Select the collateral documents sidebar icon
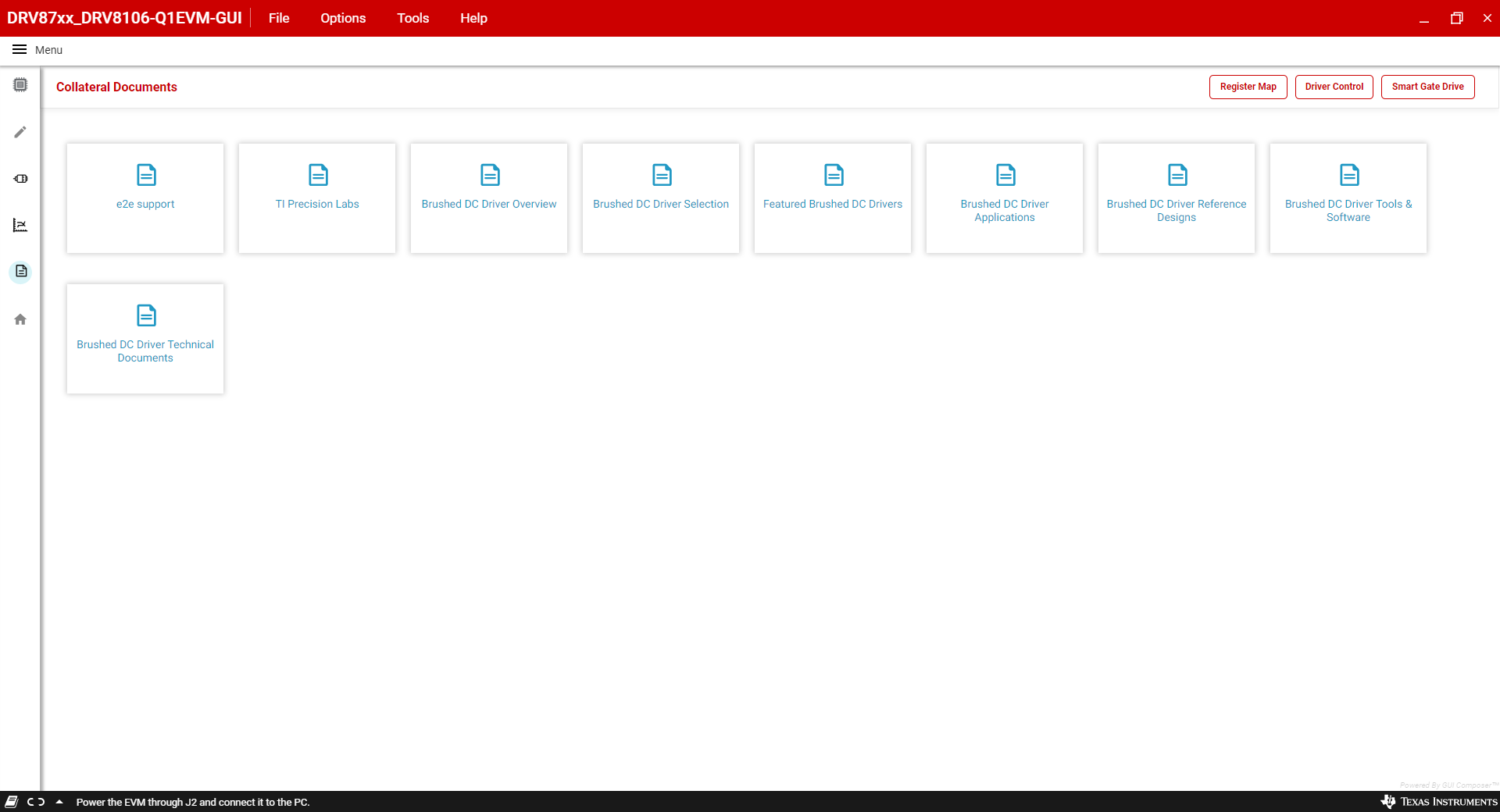 (x=21, y=272)
